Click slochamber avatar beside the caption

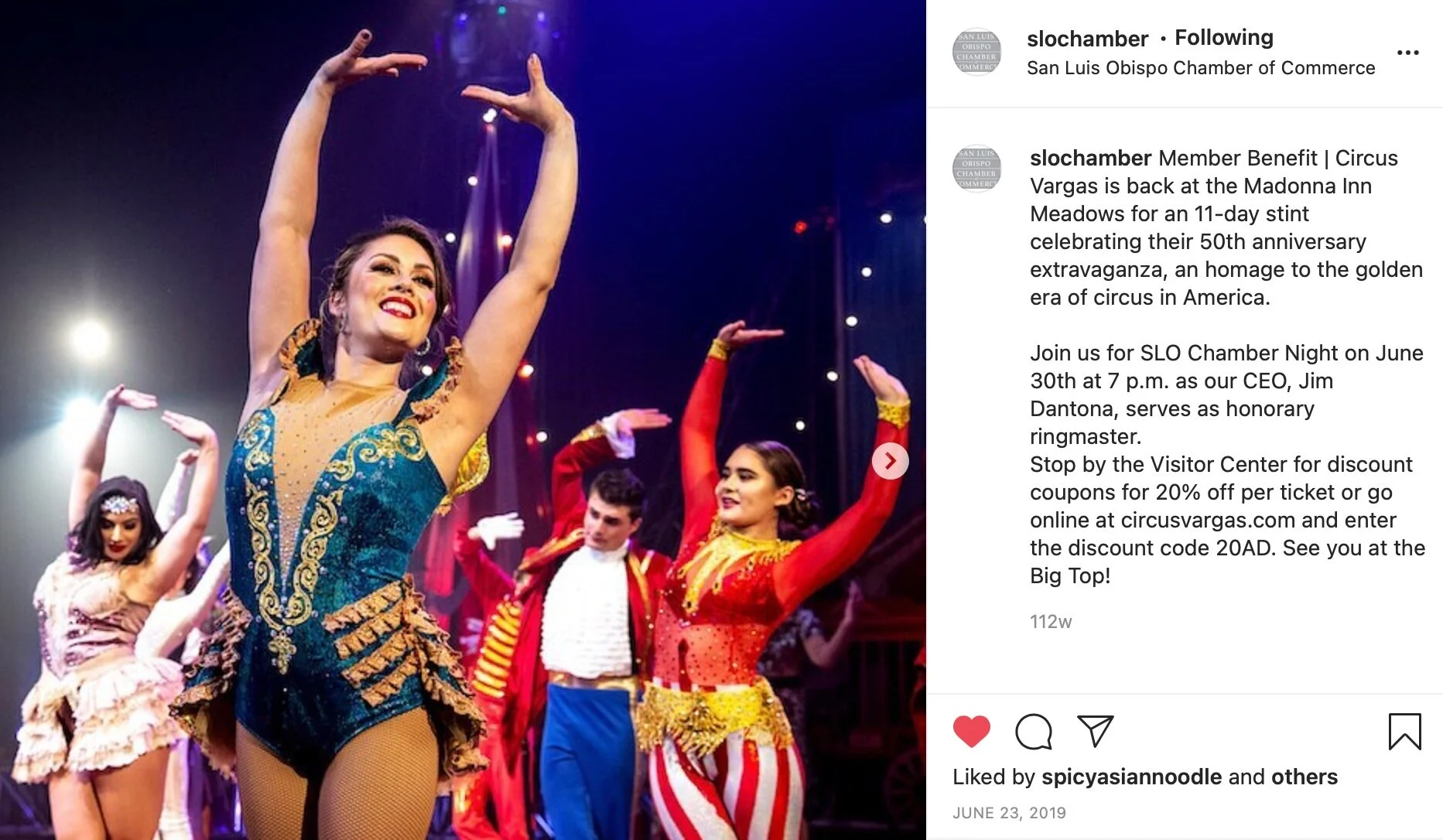976,168
